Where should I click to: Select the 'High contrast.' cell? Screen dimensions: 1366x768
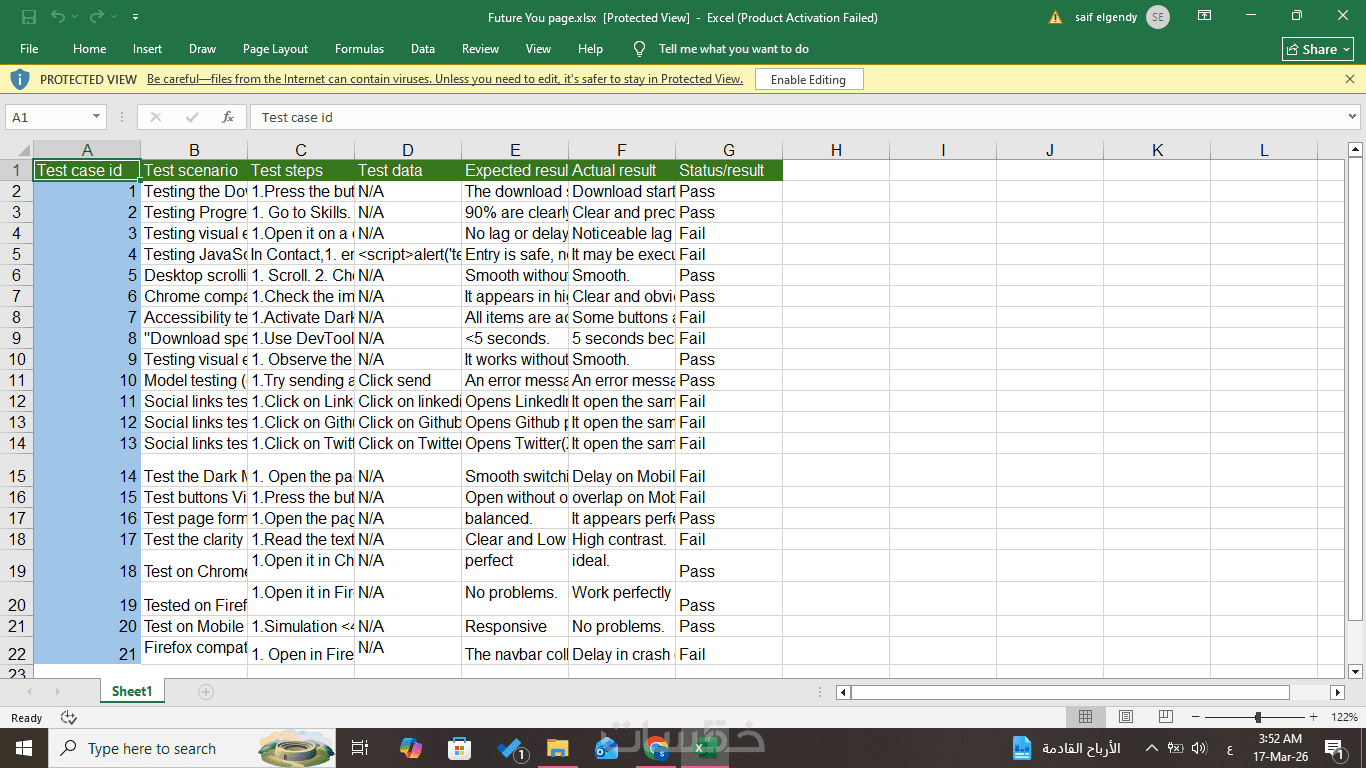pos(622,539)
